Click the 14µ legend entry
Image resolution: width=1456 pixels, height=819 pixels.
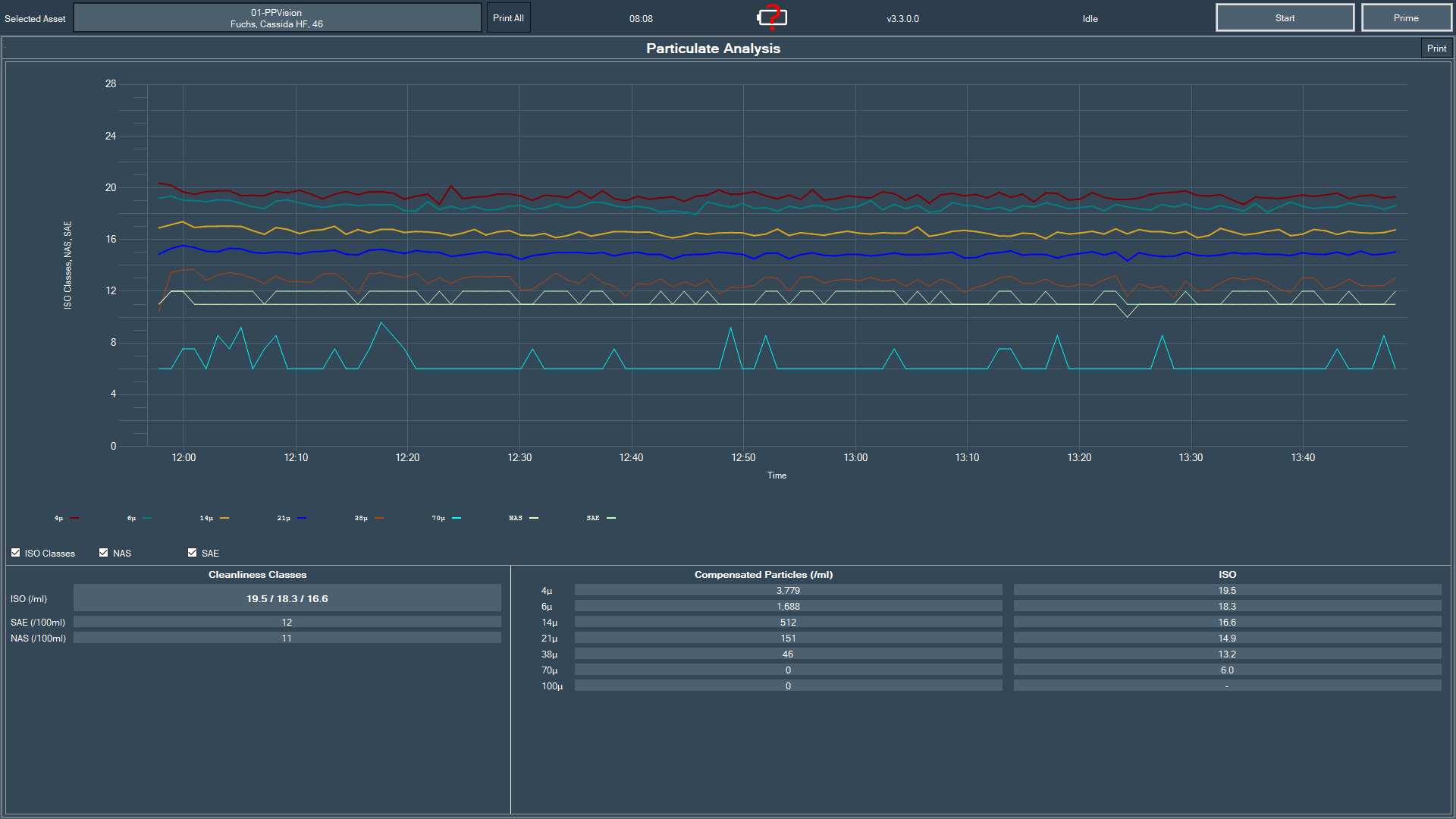[214, 518]
